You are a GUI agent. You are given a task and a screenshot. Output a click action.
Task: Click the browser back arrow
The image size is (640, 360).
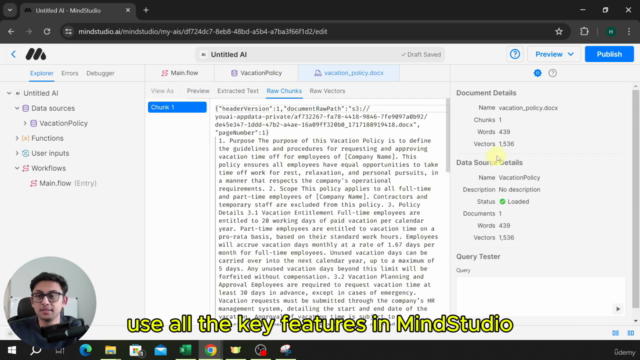[x=11, y=31]
